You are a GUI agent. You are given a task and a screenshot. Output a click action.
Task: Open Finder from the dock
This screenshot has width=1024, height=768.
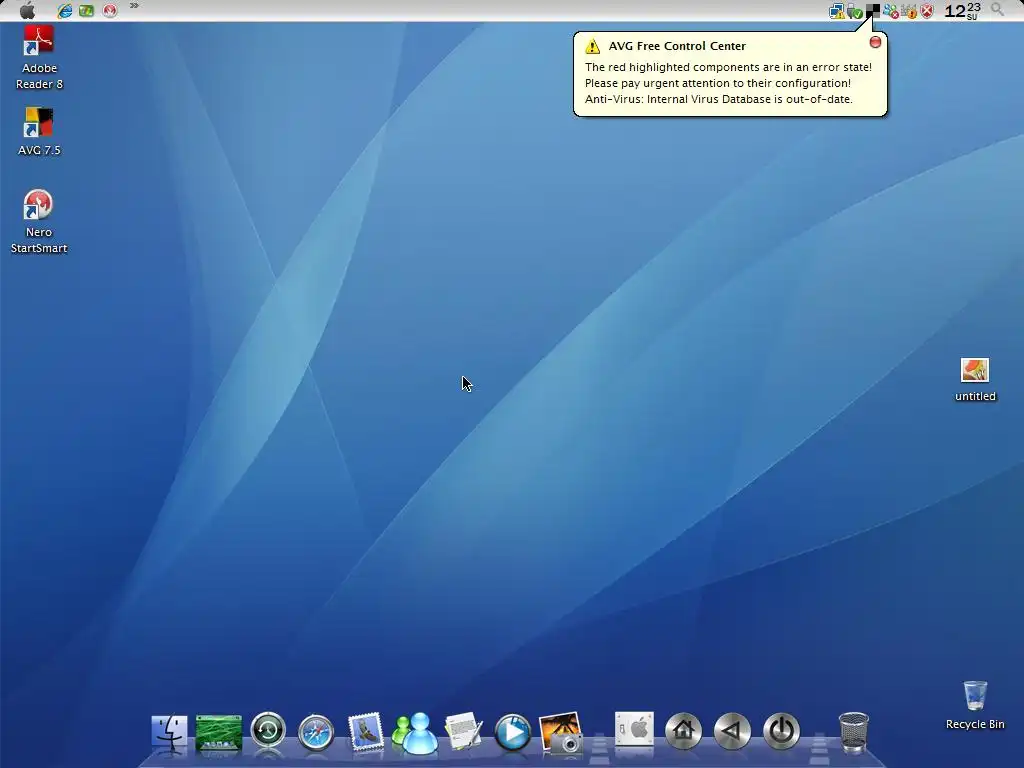pyautogui.click(x=169, y=733)
